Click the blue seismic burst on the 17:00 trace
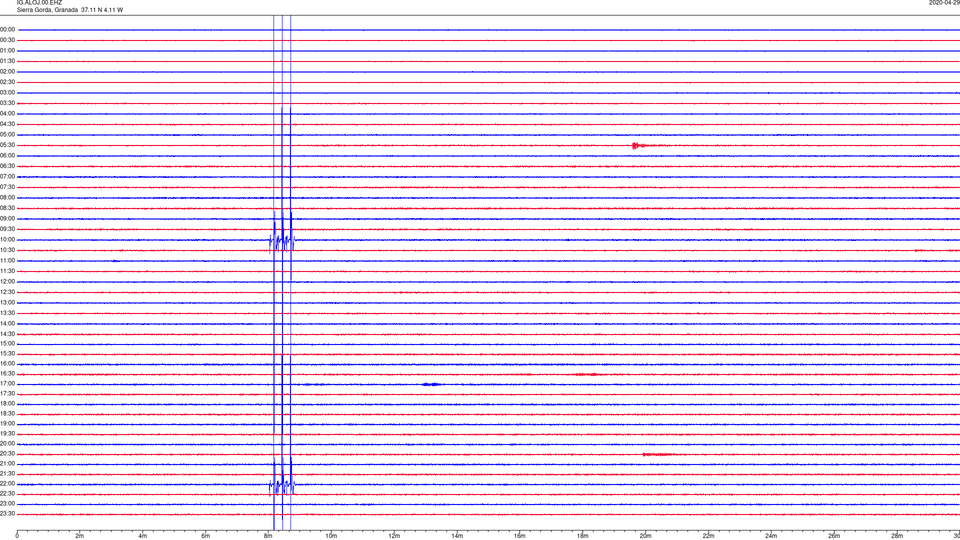Viewport: 960px width, 540px height. tap(431, 384)
